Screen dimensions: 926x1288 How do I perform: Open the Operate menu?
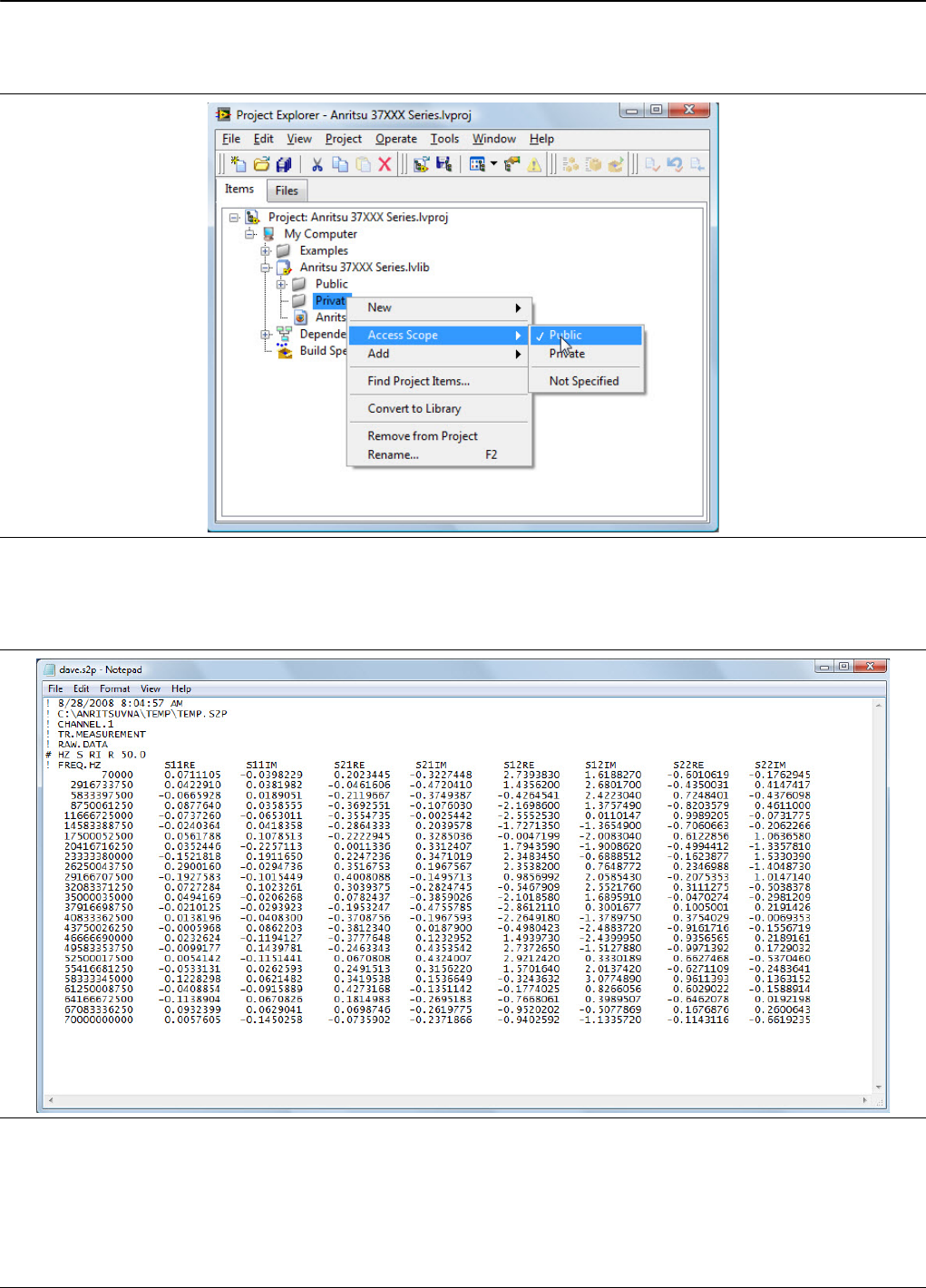396,139
